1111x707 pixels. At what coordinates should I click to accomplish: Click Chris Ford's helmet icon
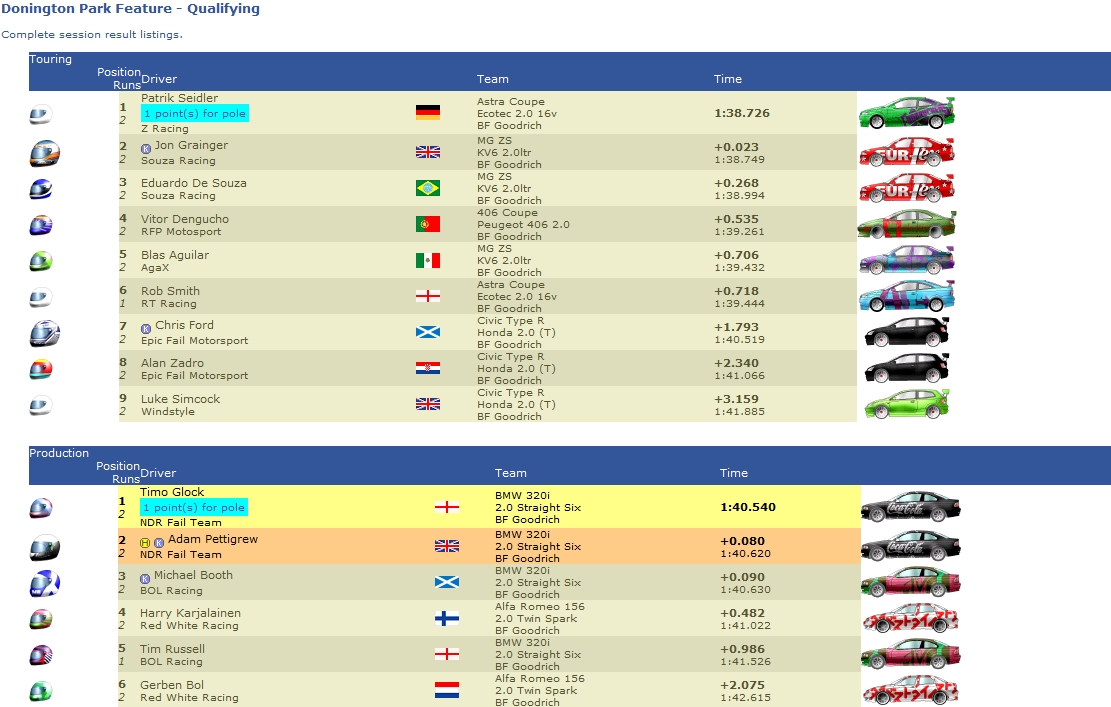pyautogui.click(x=44, y=334)
